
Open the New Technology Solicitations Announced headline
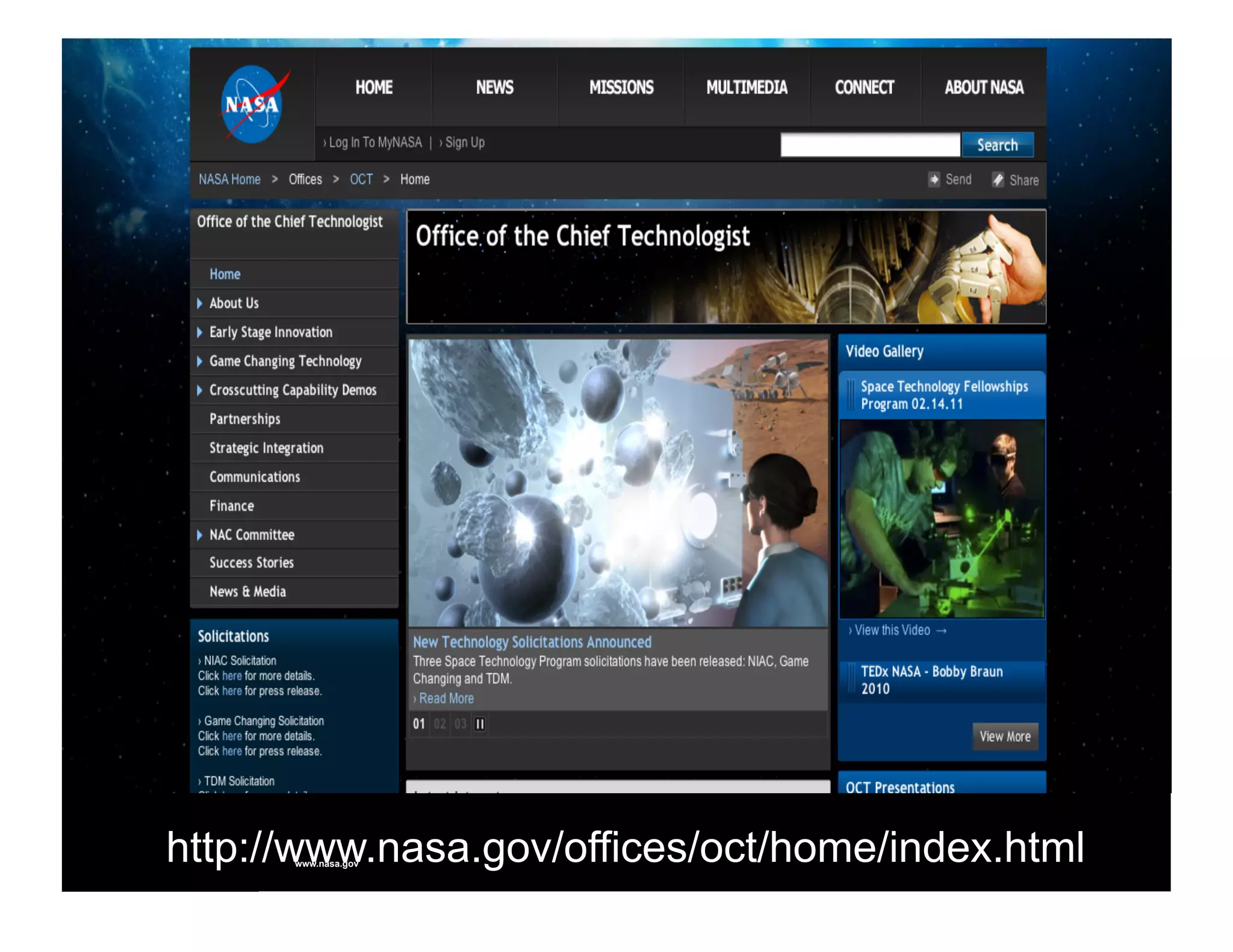coord(532,642)
